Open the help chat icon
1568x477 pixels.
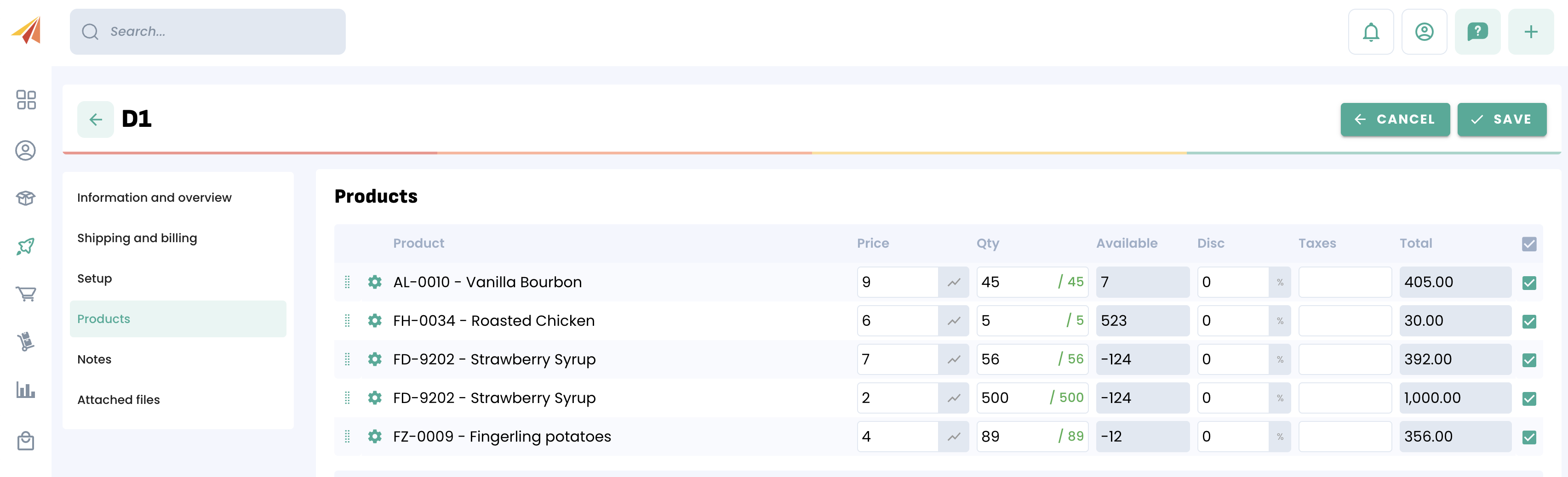pyautogui.click(x=1476, y=32)
